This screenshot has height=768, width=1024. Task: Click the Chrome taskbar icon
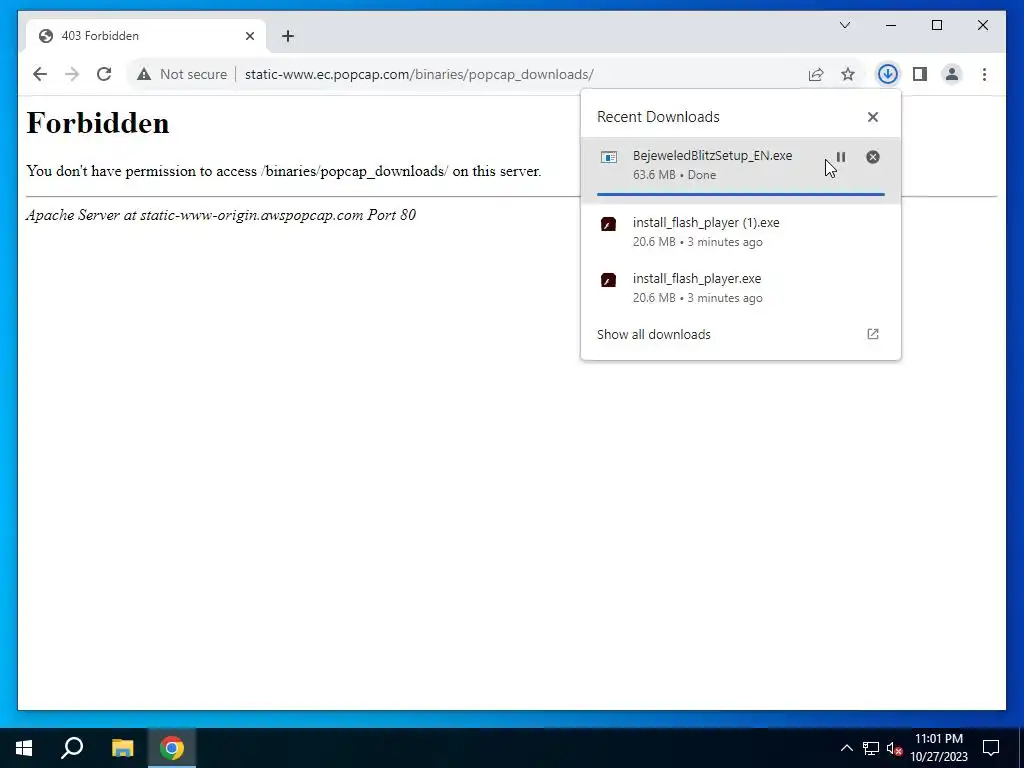[172, 748]
